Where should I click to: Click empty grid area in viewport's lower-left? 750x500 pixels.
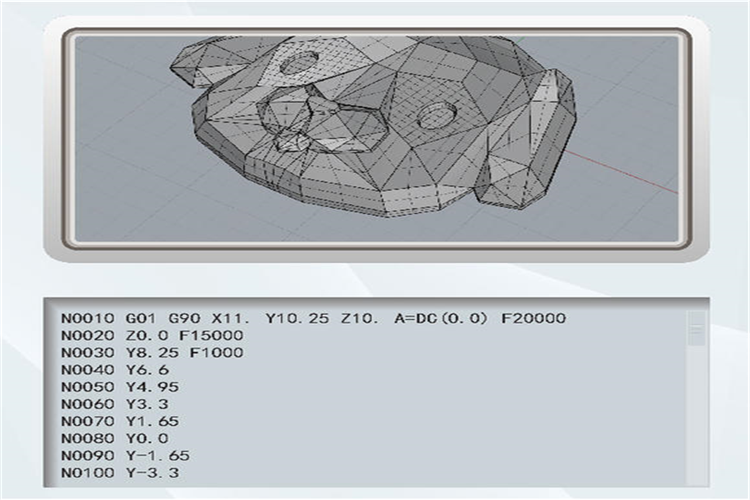130,200
